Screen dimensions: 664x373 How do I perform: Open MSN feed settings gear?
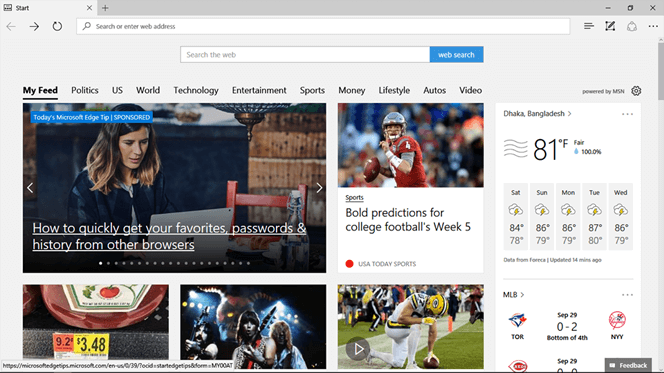pos(636,91)
